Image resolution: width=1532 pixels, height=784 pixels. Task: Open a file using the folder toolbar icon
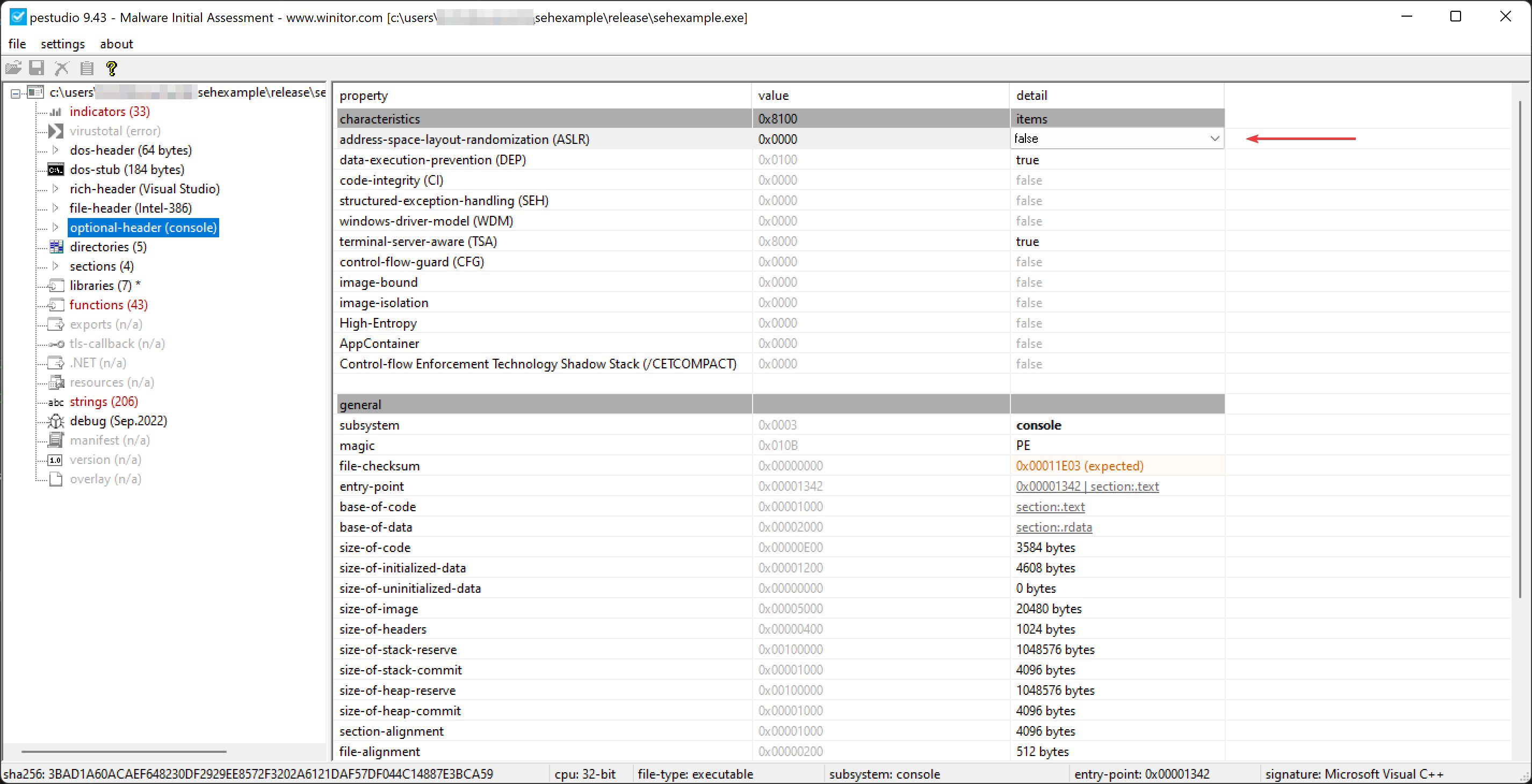[13, 68]
